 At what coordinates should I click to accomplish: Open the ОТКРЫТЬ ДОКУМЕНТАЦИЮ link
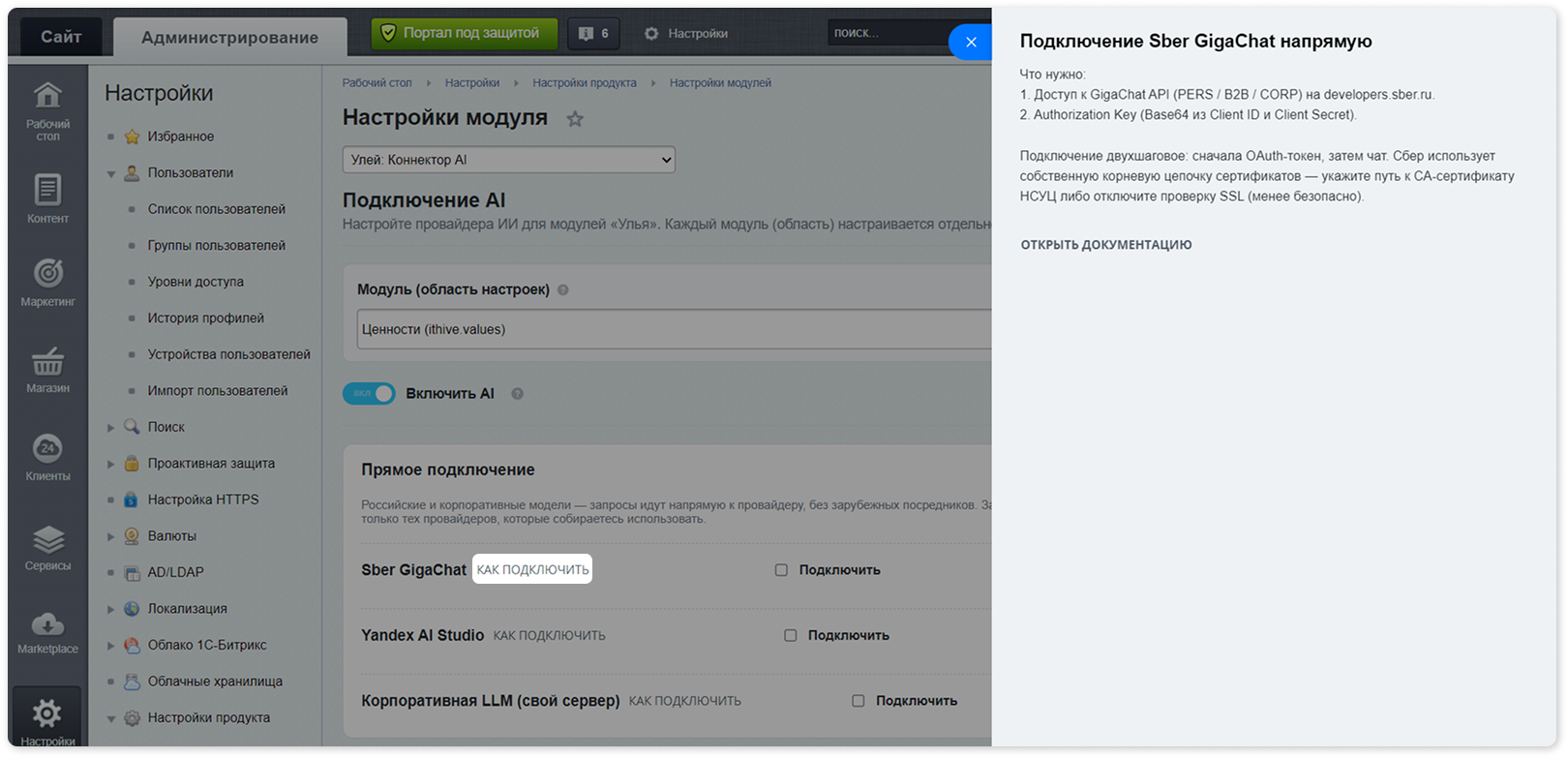click(x=1106, y=245)
